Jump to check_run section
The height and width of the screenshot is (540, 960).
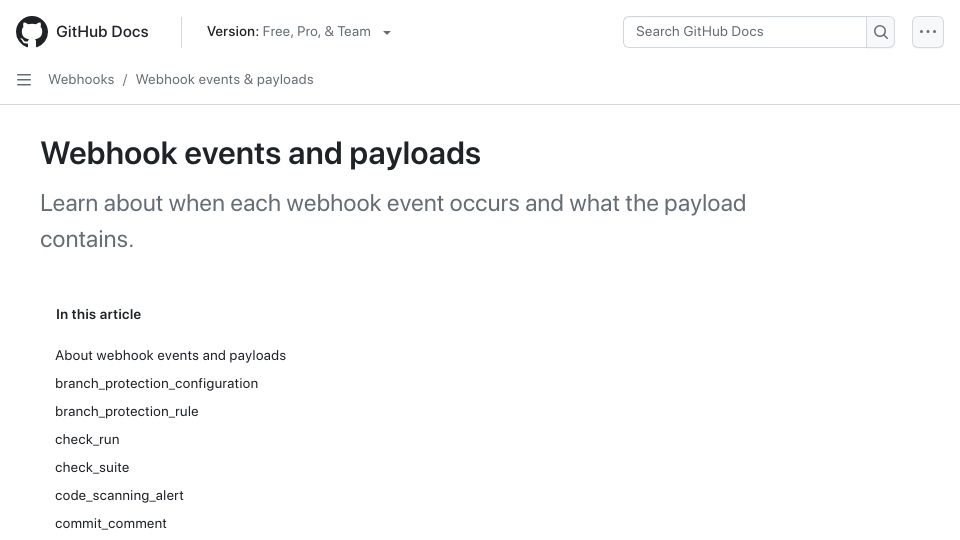point(87,440)
